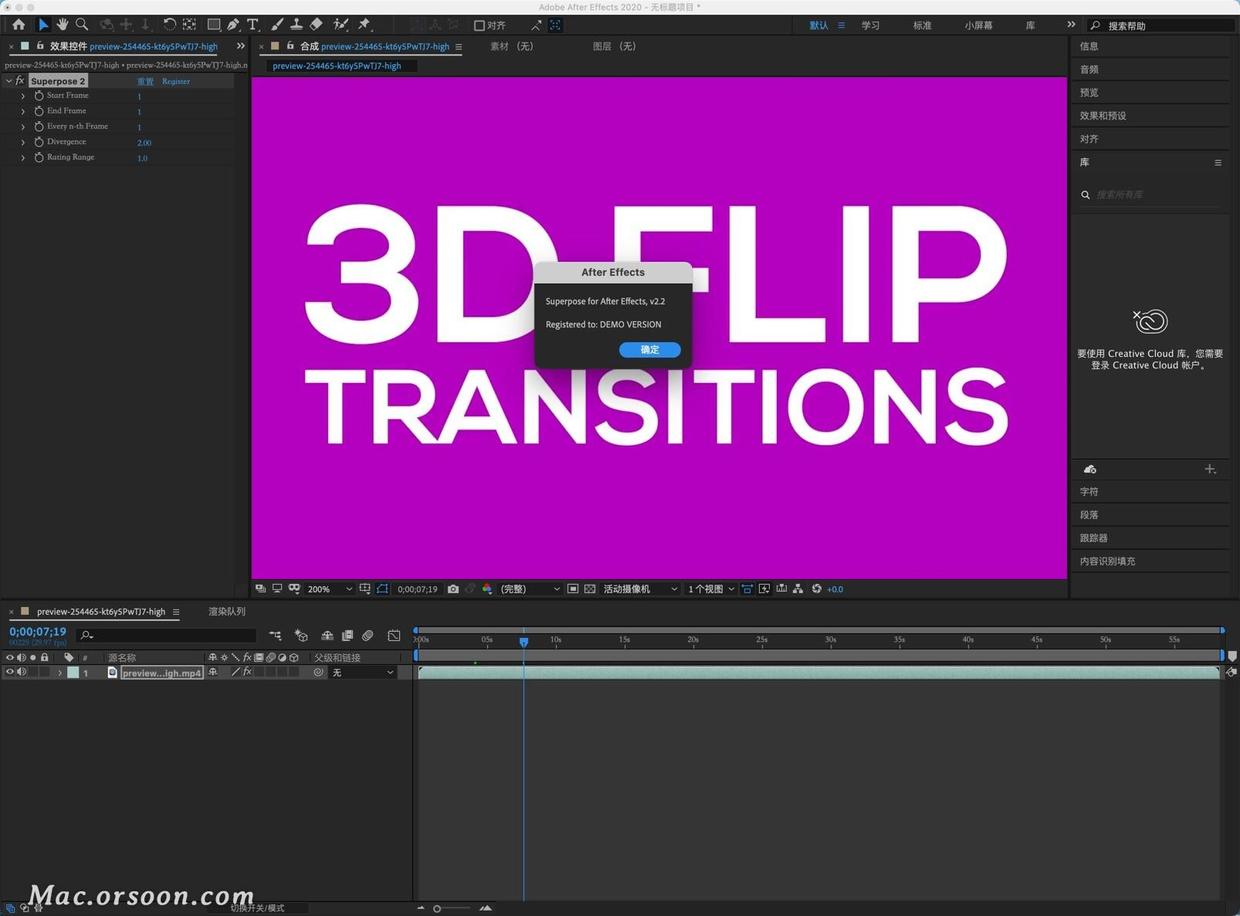Open the 活动摄像机 camera view dropdown
Viewport: 1240px width, 916px height.
click(x=640, y=589)
